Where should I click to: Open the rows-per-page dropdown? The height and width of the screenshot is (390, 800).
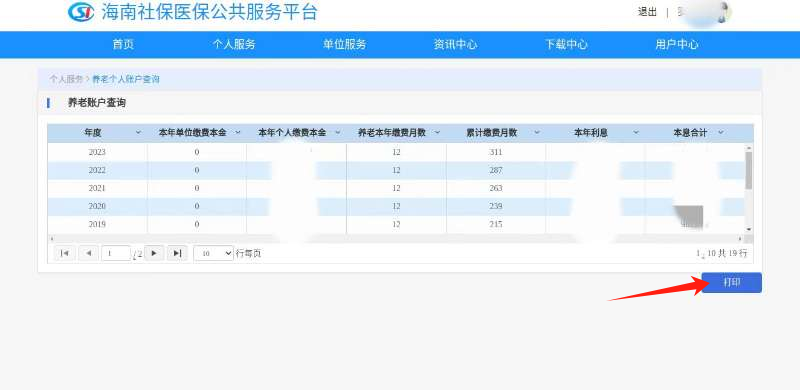(x=213, y=253)
